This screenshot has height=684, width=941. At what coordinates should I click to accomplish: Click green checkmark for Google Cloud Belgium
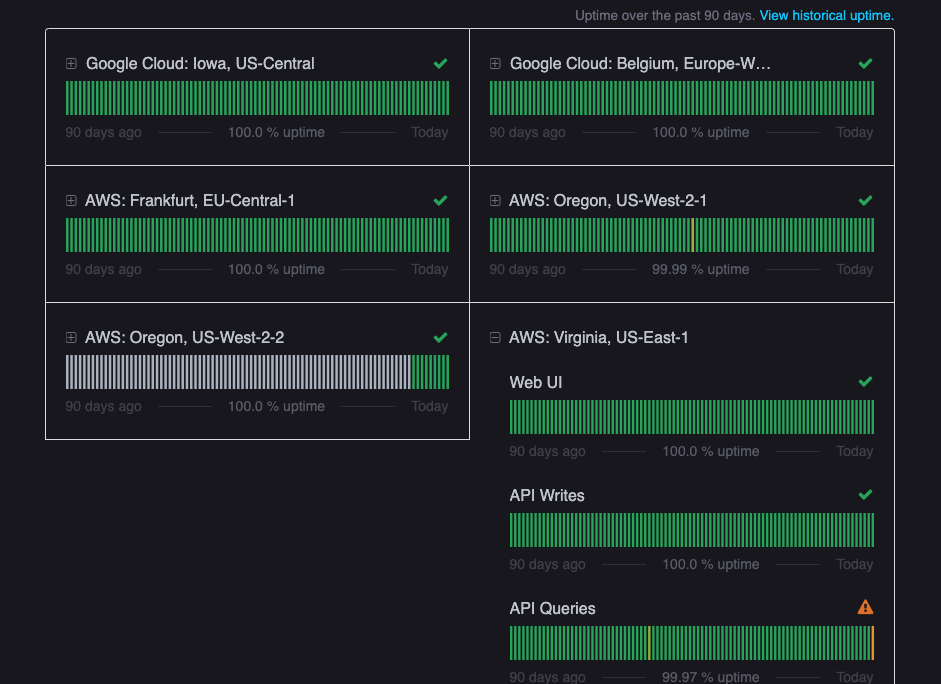point(865,64)
